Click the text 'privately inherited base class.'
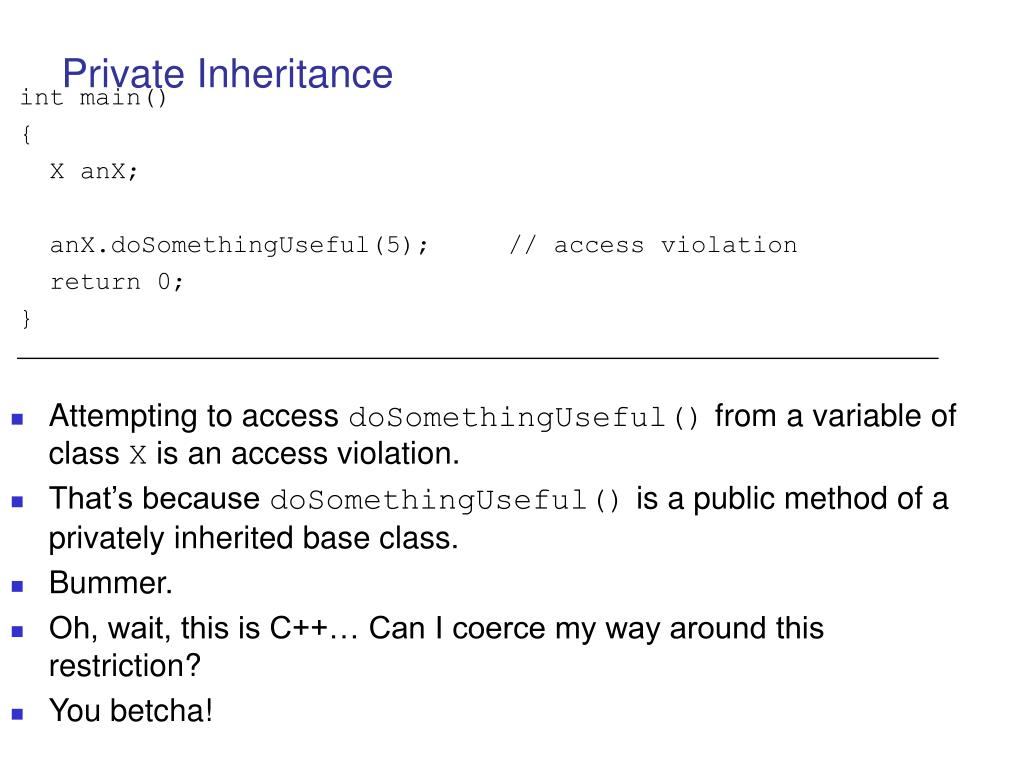1024x768 pixels. pos(253,538)
